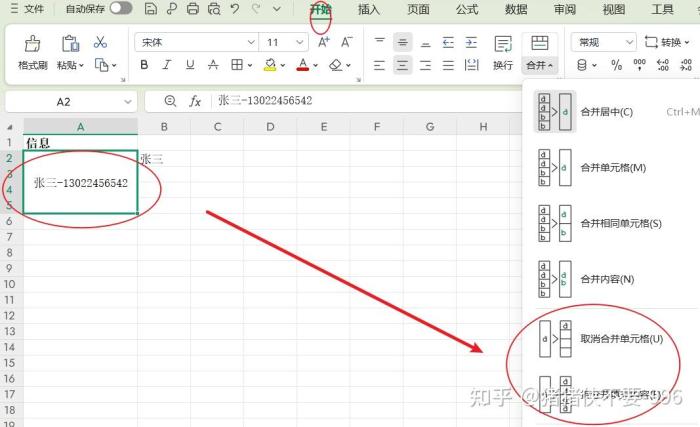The image size is (700, 427).
Task: Apply the yellow fill color bucket
Action: 270,65
